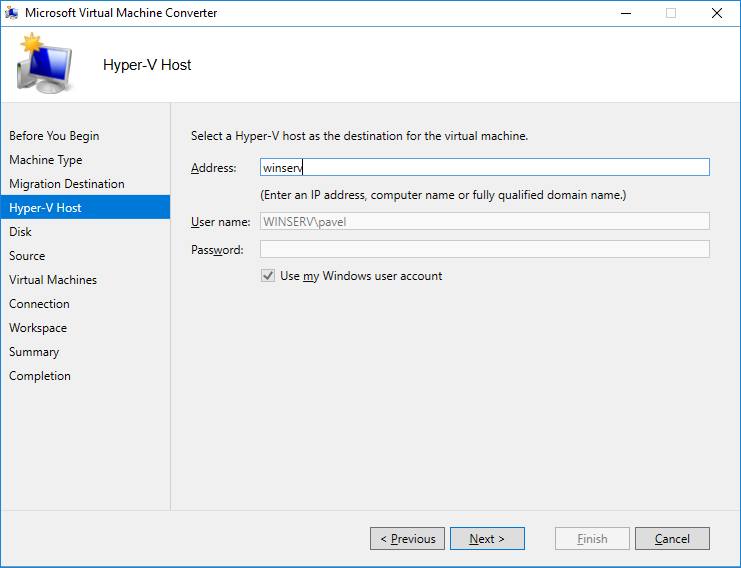Go to the Workspace step

[38, 328]
